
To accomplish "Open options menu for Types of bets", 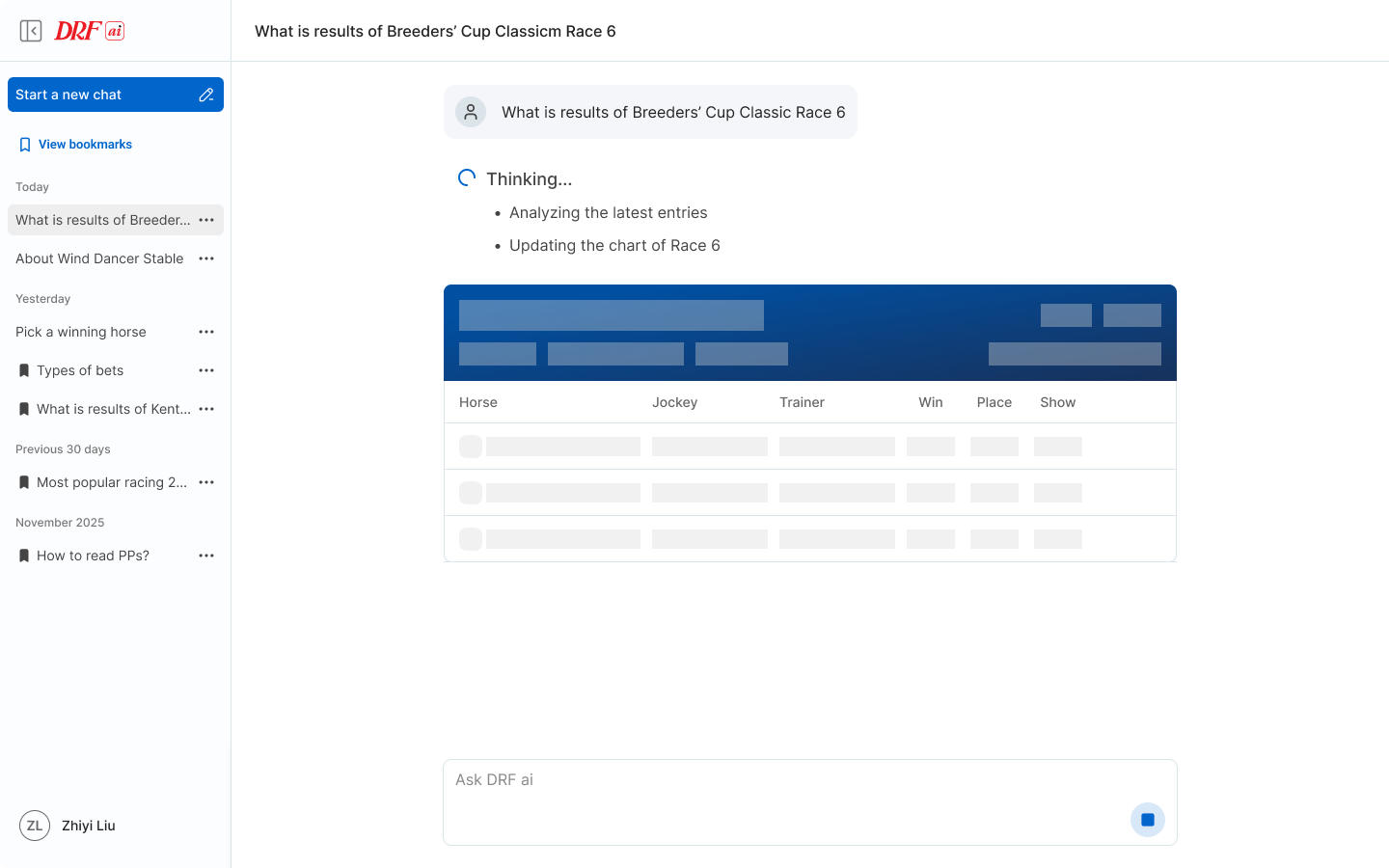I will pyautogui.click(x=206, y=370).
